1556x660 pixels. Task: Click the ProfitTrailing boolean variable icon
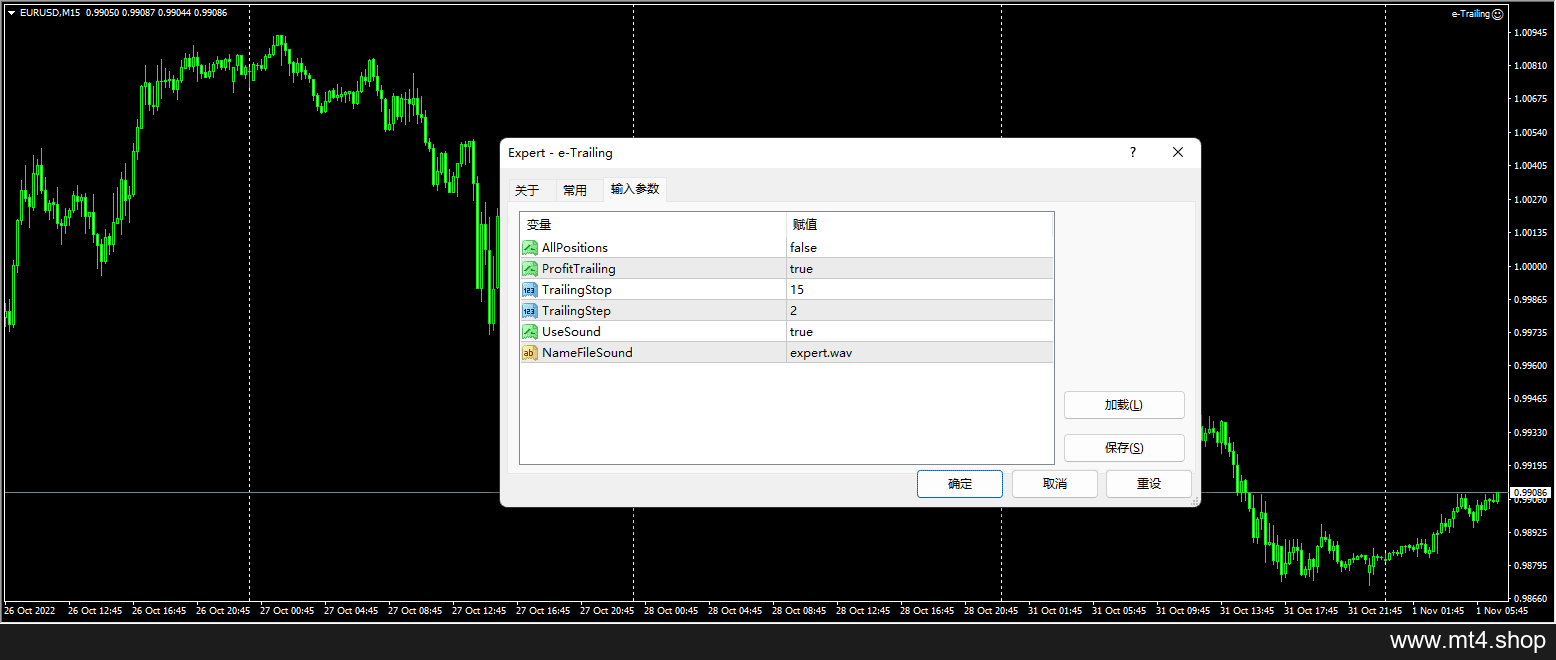tap(530, 269)
